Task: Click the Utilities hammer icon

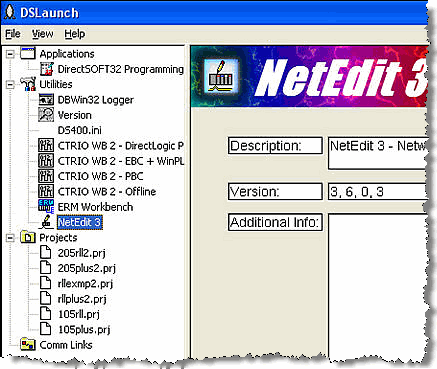Action: (x=28, y=84)
